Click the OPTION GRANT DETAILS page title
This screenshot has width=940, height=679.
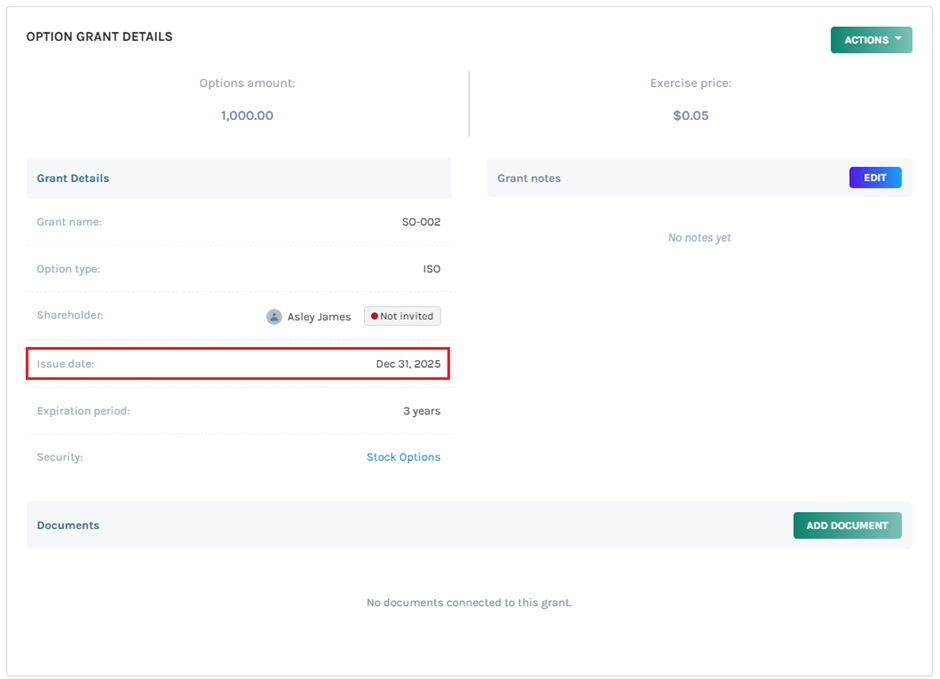click(x=99, y=37)
